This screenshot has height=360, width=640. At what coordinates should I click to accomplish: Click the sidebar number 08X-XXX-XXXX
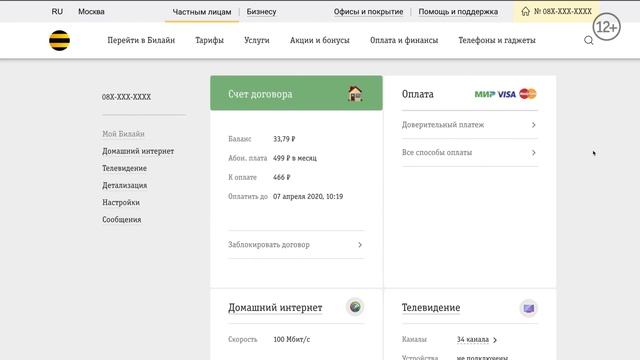[x=127, y=97]
